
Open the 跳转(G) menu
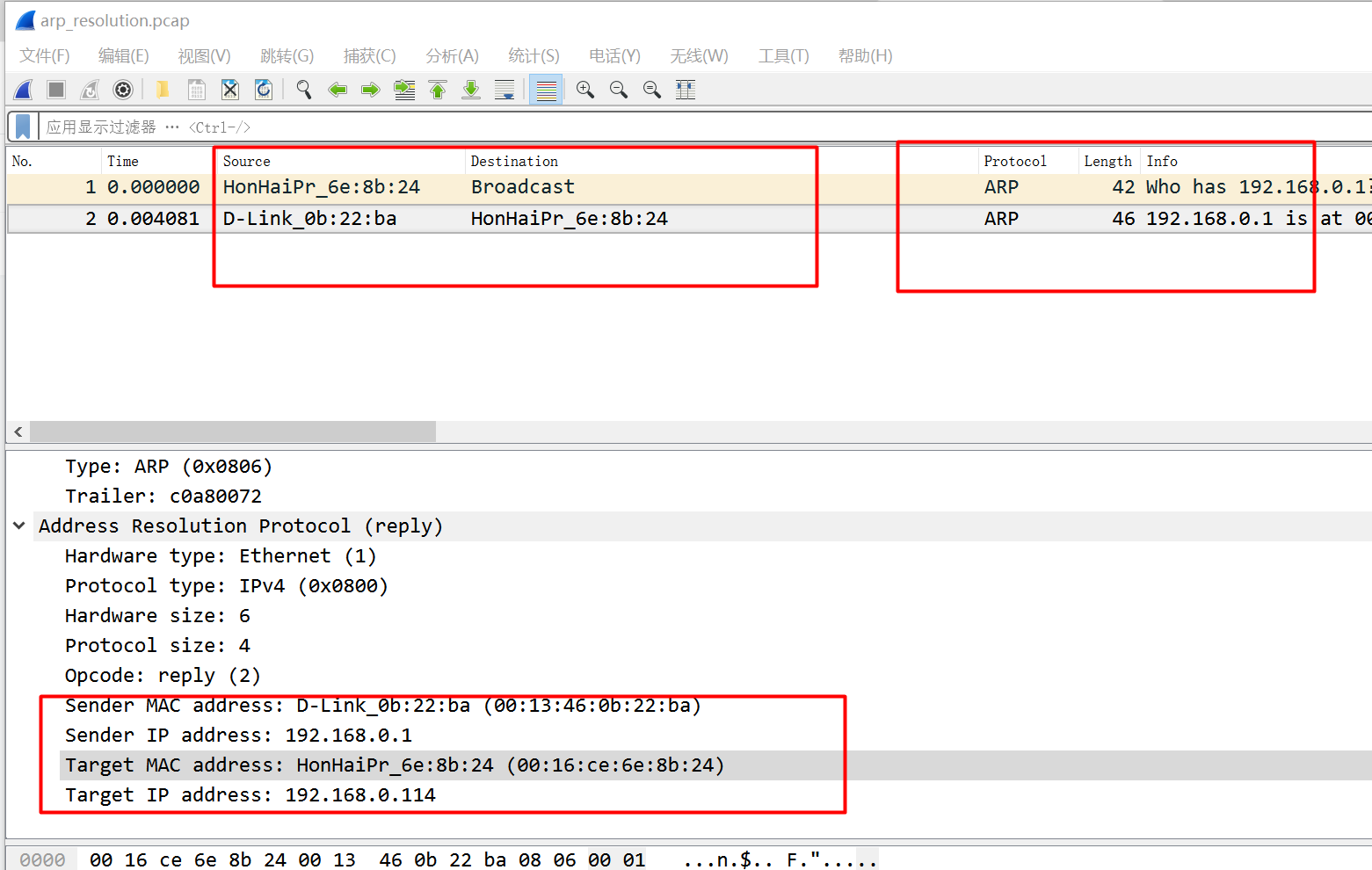[287, 56]
